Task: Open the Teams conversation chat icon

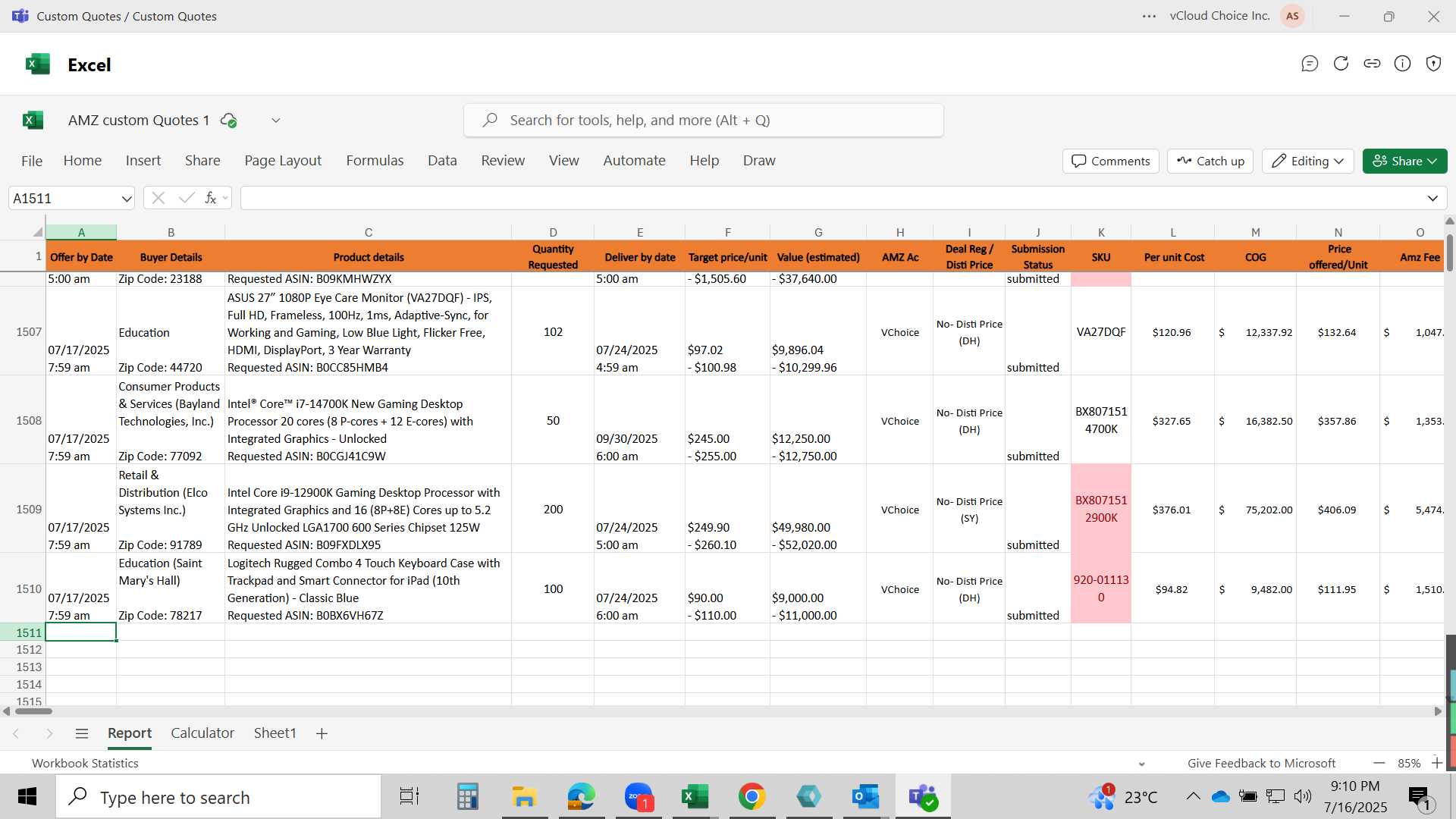Action: (1310, 64)
